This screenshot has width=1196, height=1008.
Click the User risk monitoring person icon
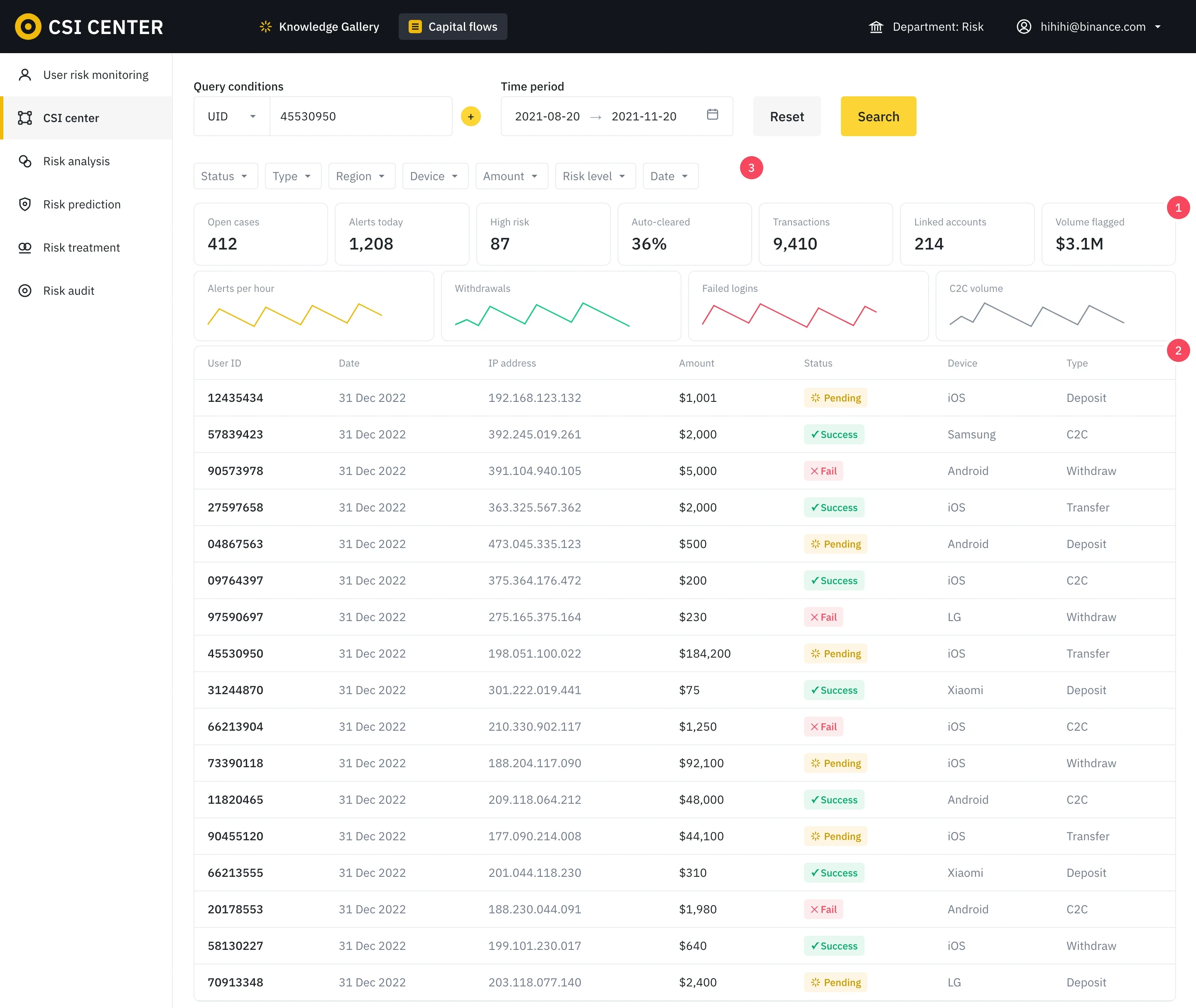click(25, 75)
